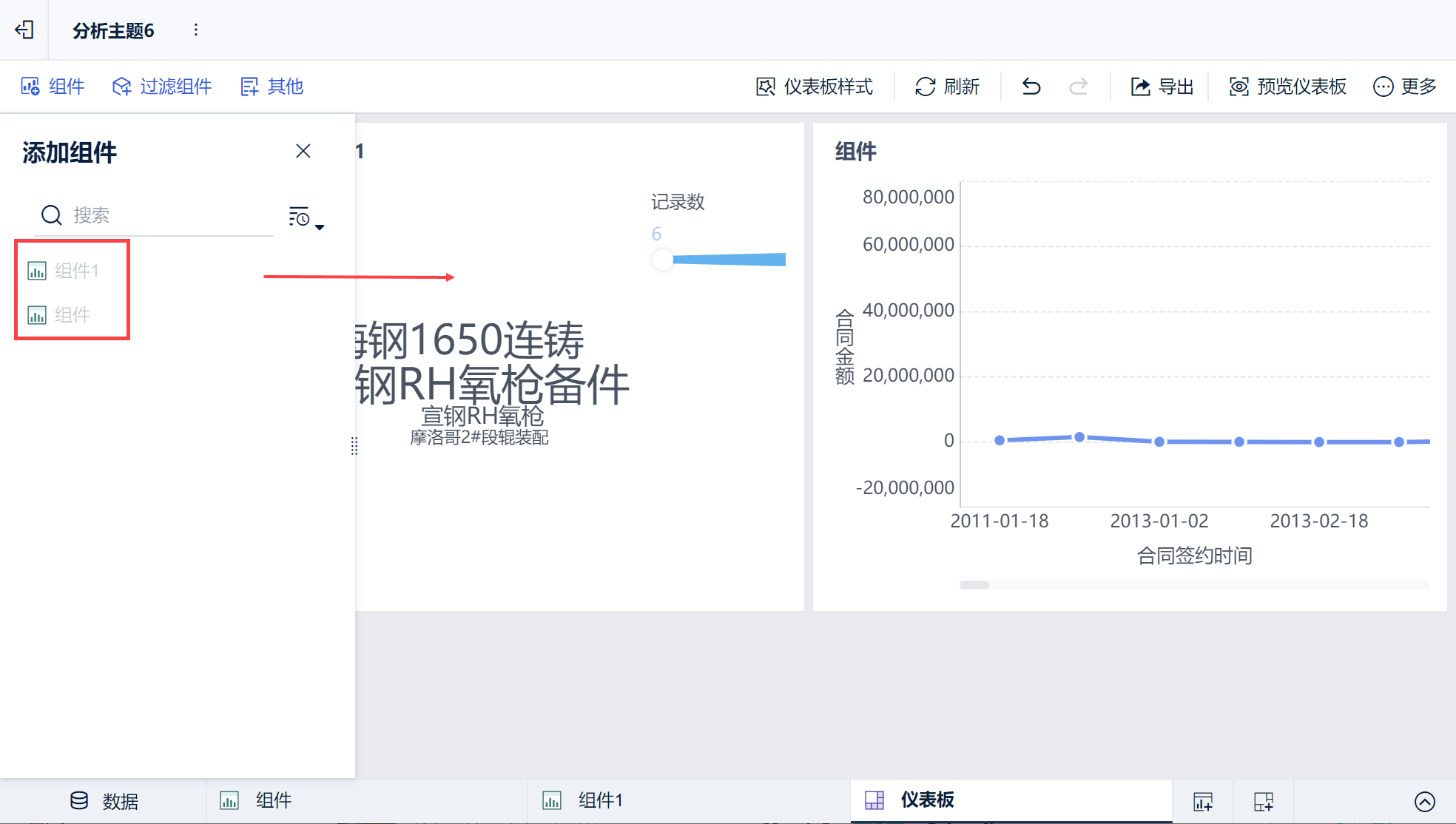This screenshot has height=824, width=1456.
Task: Click the redo arrow icon
Action: click(1079, 87)
